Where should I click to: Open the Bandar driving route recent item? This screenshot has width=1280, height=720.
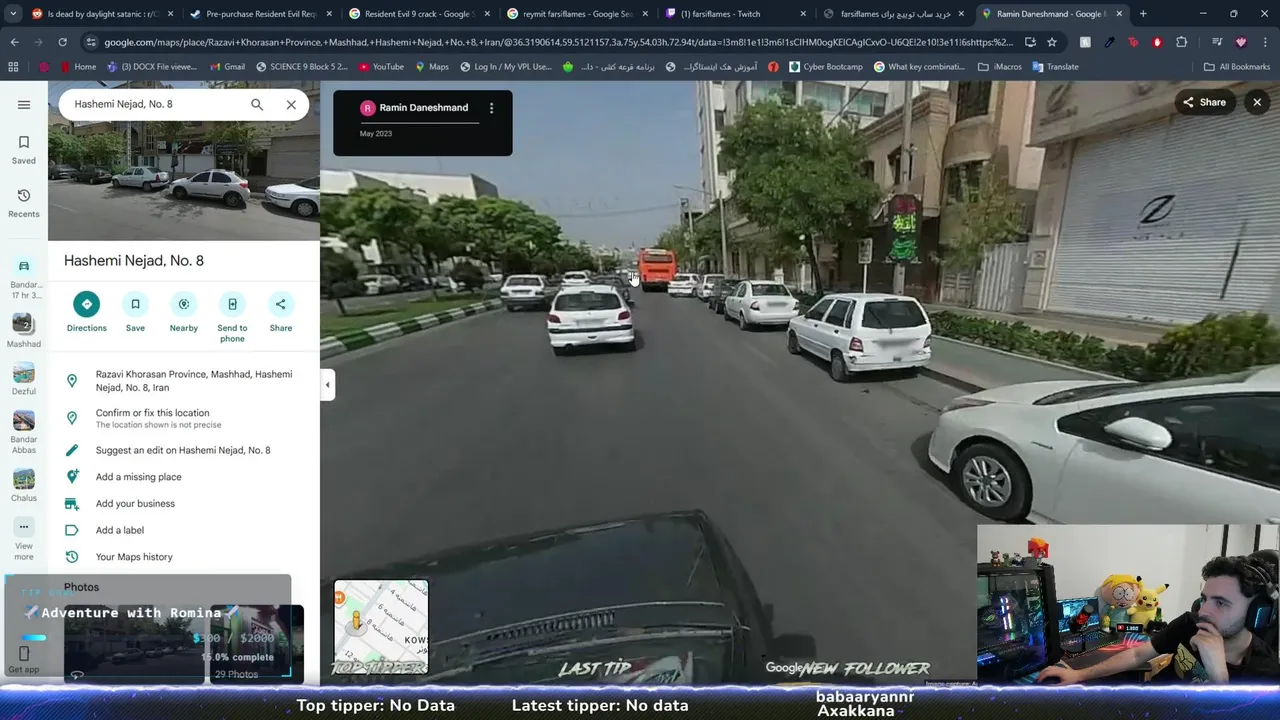pos(24,279)
